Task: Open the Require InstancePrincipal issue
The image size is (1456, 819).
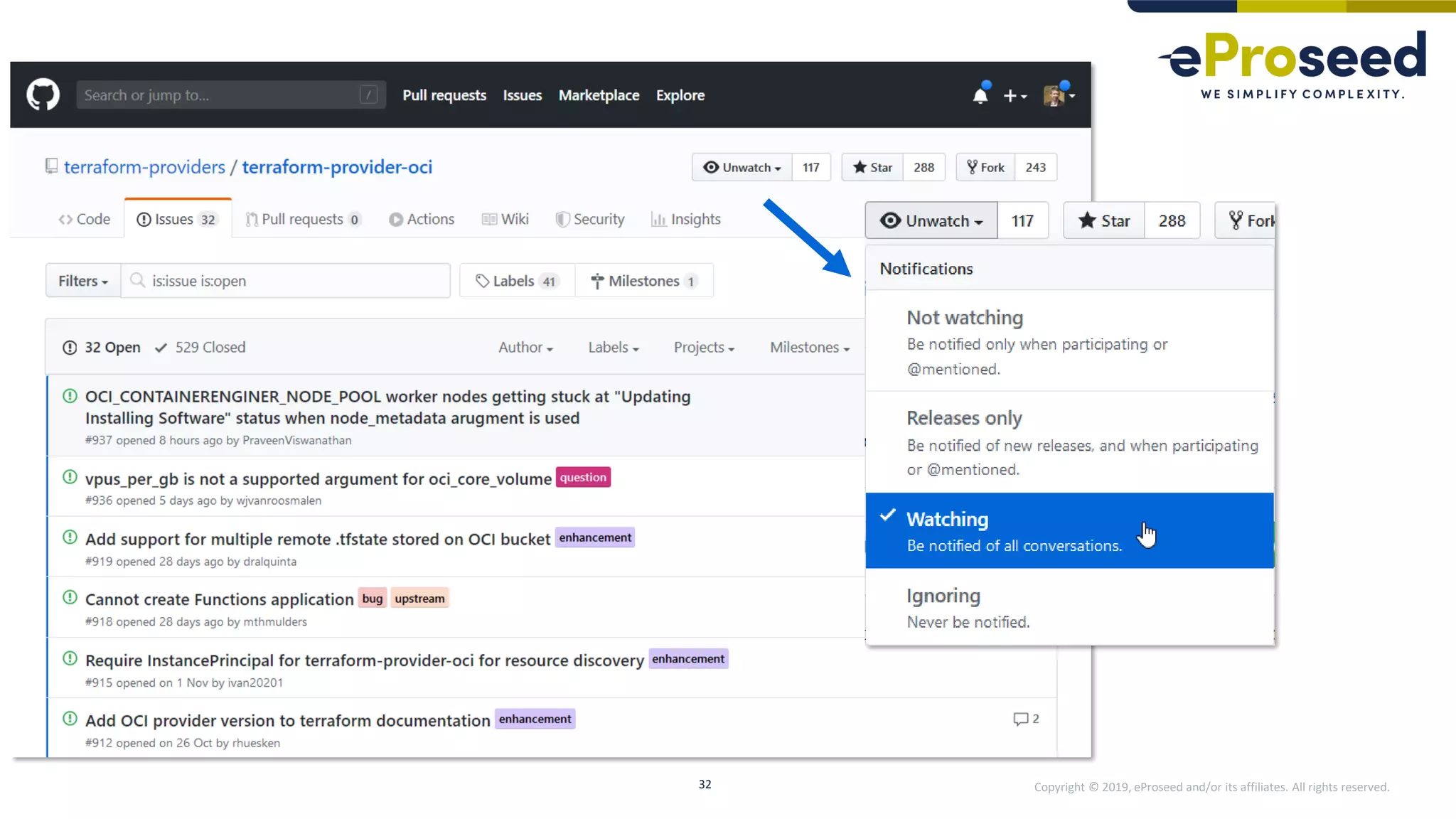Action: (x=364, y=660)
